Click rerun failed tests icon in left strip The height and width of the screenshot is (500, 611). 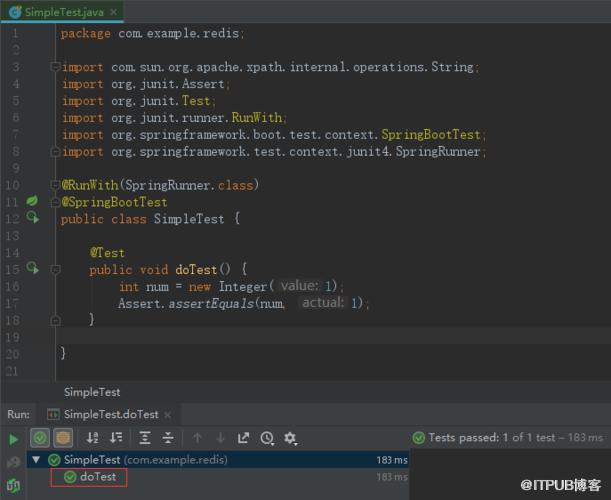[14, 462]
